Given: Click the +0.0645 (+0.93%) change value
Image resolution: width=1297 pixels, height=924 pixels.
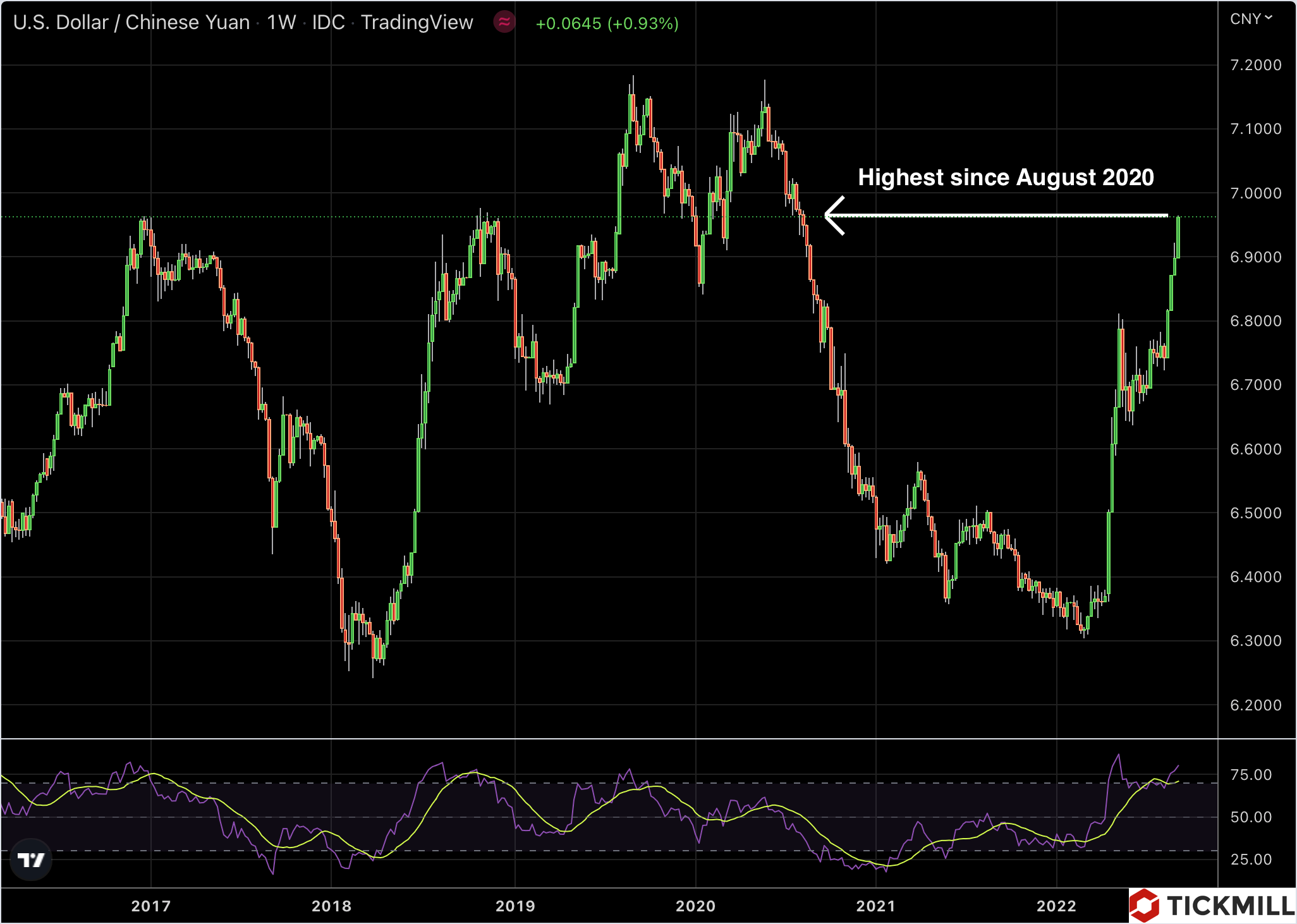Looking at the screenshot, I should (607, 23).
